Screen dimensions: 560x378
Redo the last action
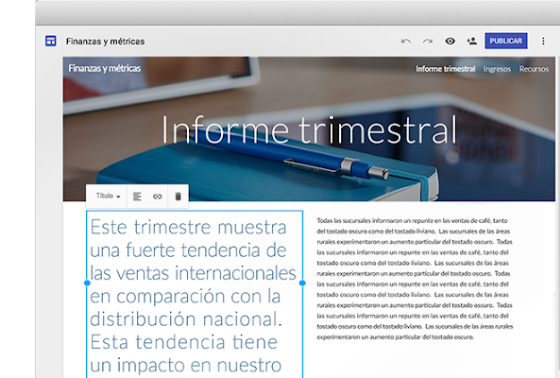click(x=428, y=41)
